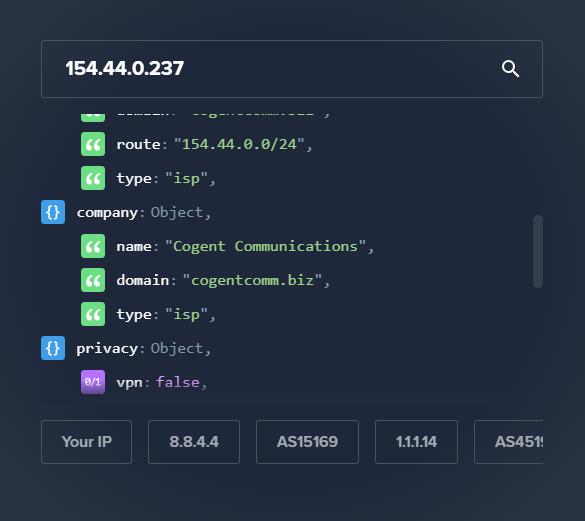Look up the 8.8.4.4 example
585x521 pixels.
pos(194,442)
